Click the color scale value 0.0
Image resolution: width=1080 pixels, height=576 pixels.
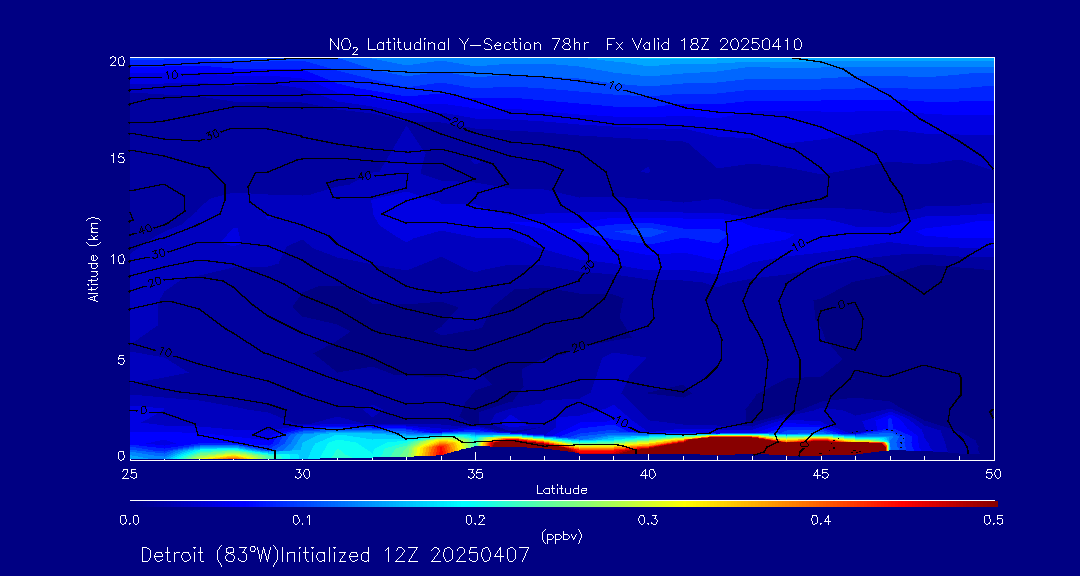(130, 520)
